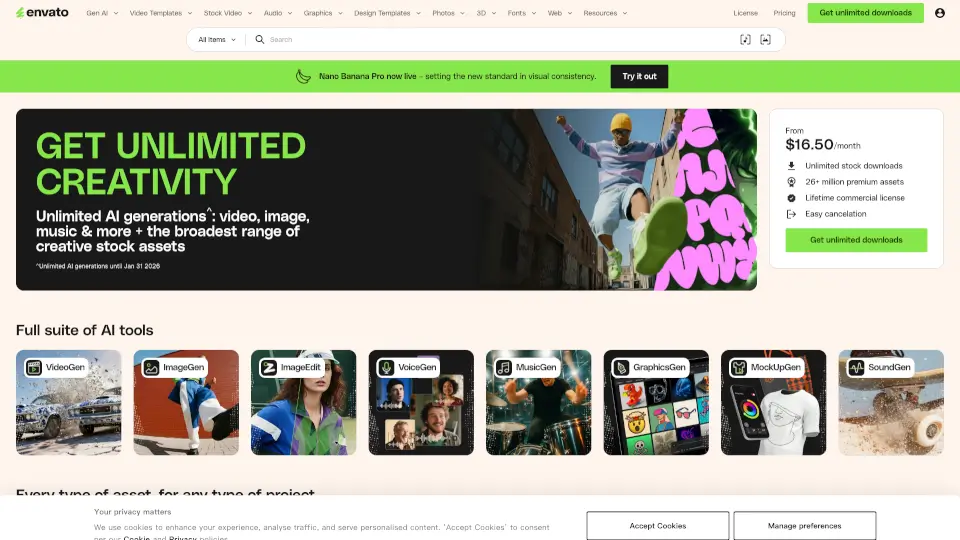Expand the Design Templates menu
Viewport: 960px width, 540px height.
click(385, 13)
